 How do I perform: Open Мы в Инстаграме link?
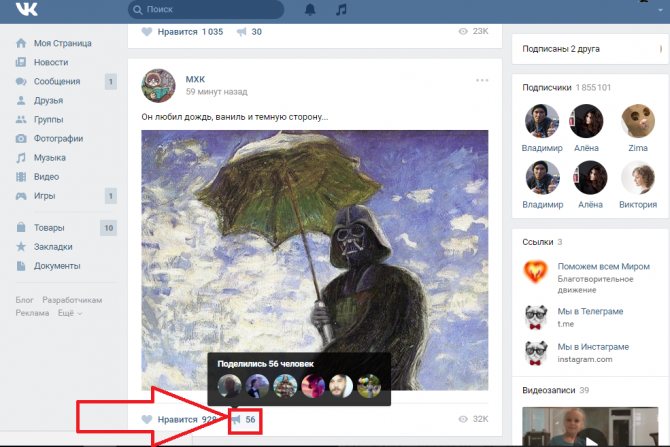pos(593,347)
